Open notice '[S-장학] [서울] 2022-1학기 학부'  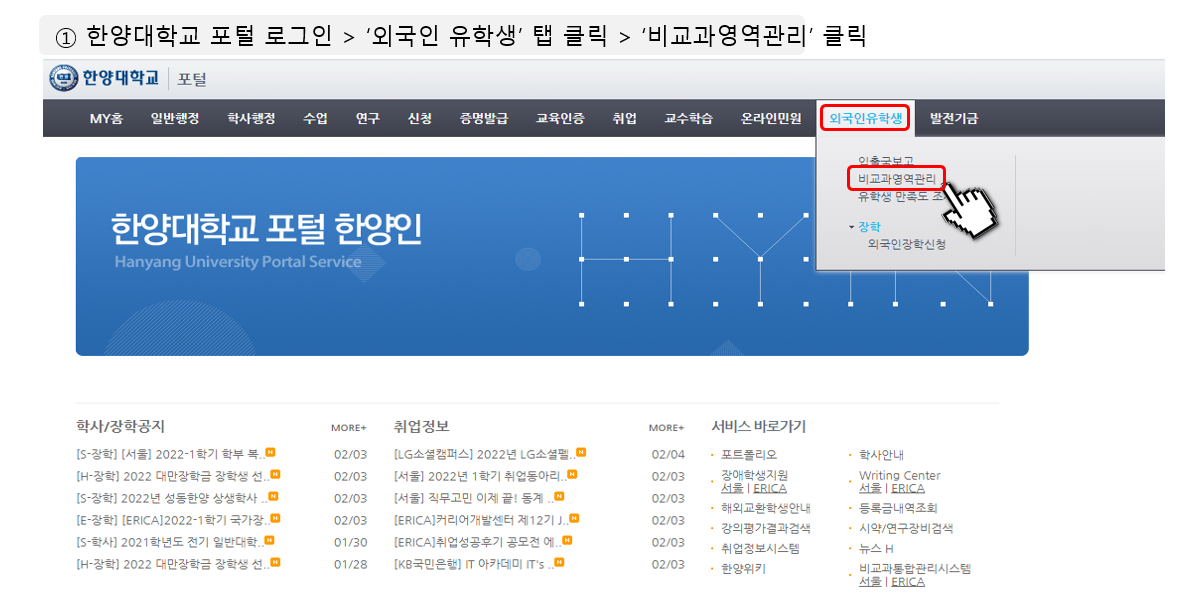[x=168, y=455]
